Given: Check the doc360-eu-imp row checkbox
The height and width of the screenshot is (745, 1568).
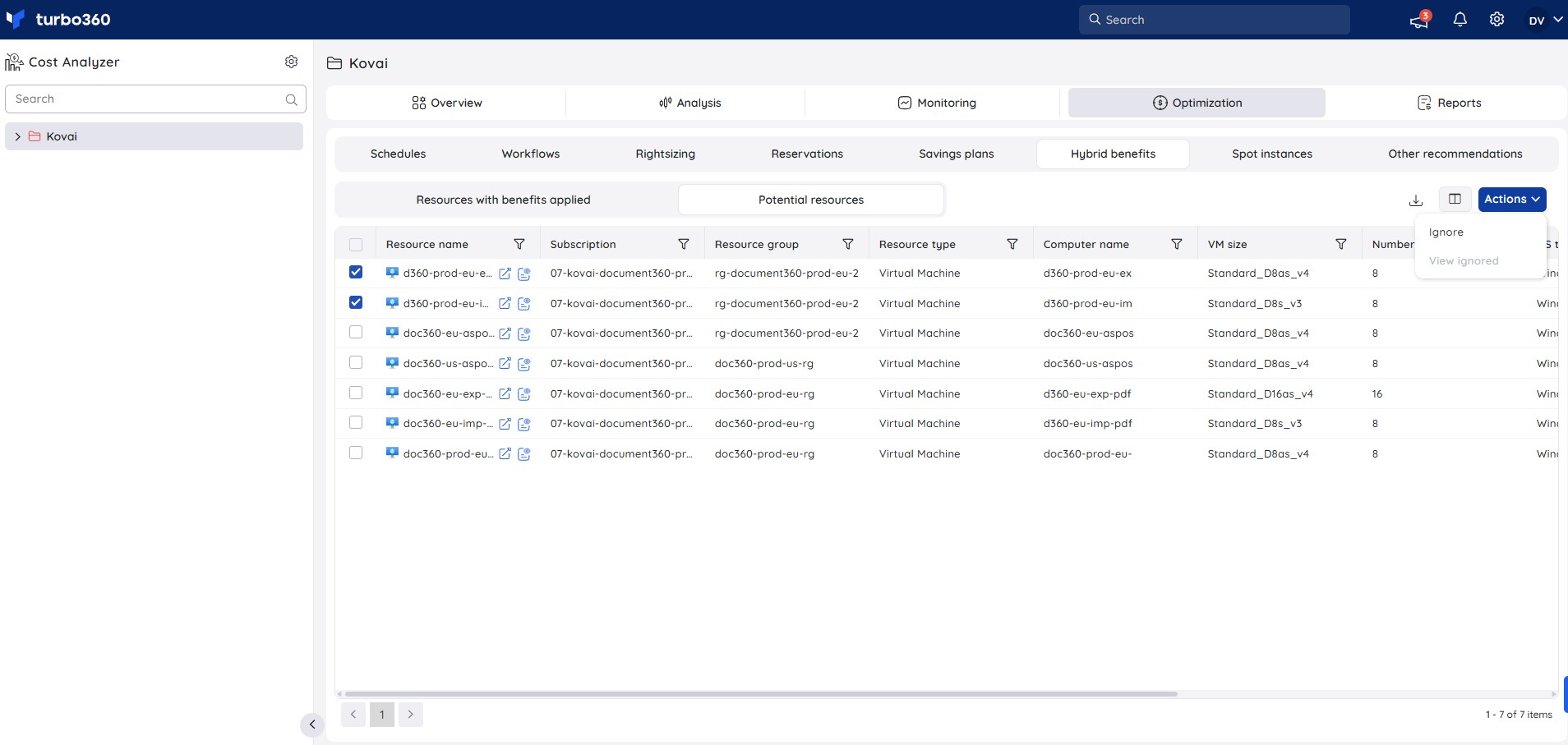Looking at the screenshot, I should pyautogui.click(x=356, y=422).
